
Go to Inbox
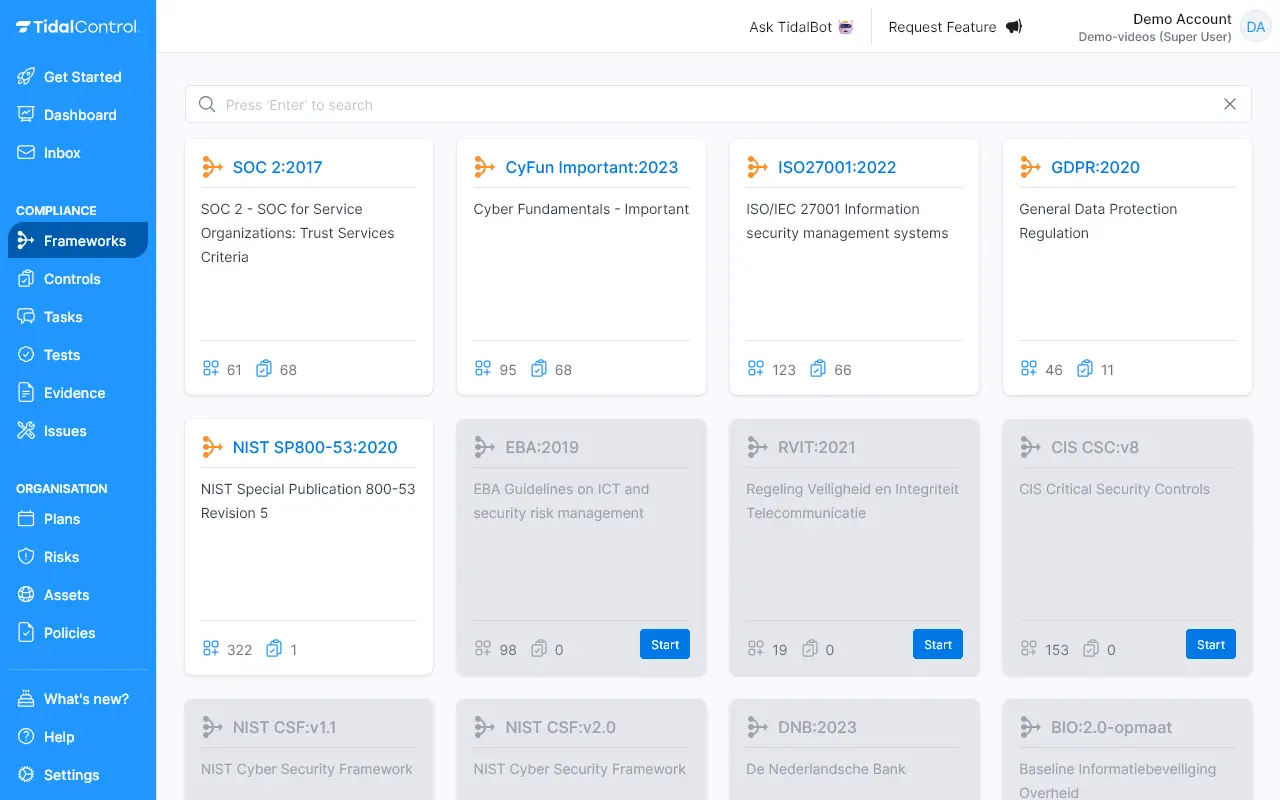(78, 153)
